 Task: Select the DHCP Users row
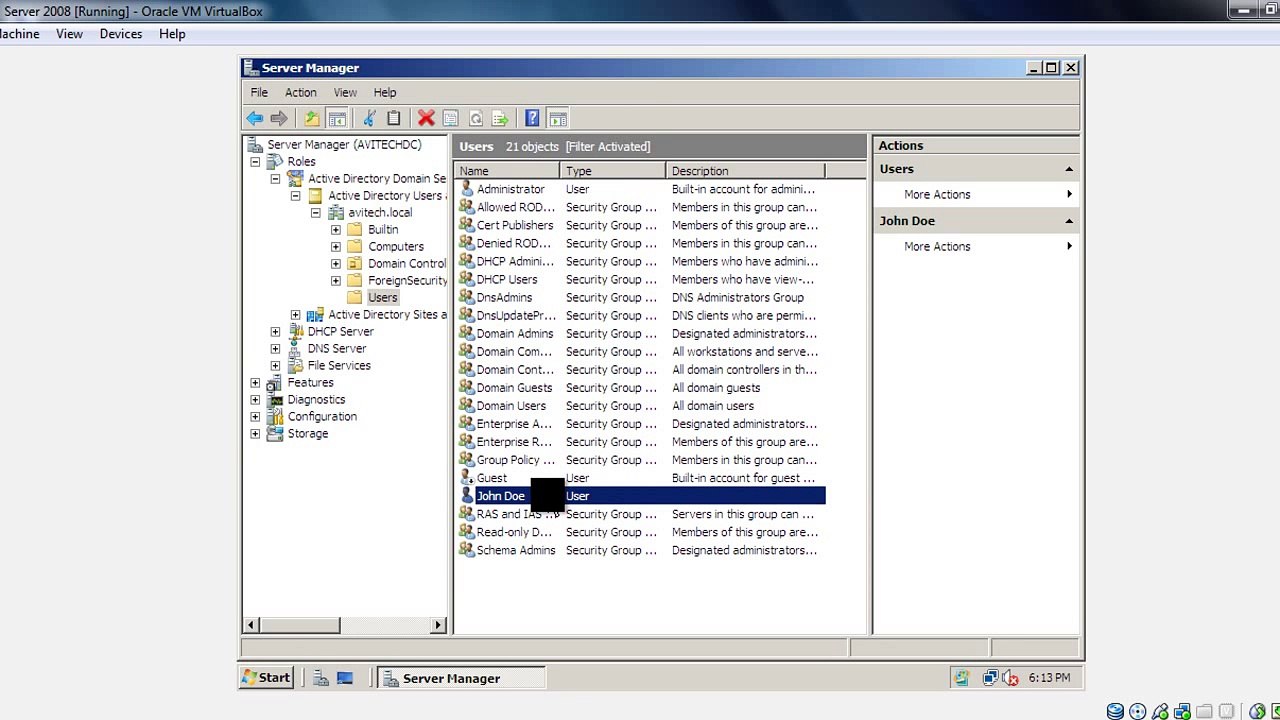click(x=640, y=280)
